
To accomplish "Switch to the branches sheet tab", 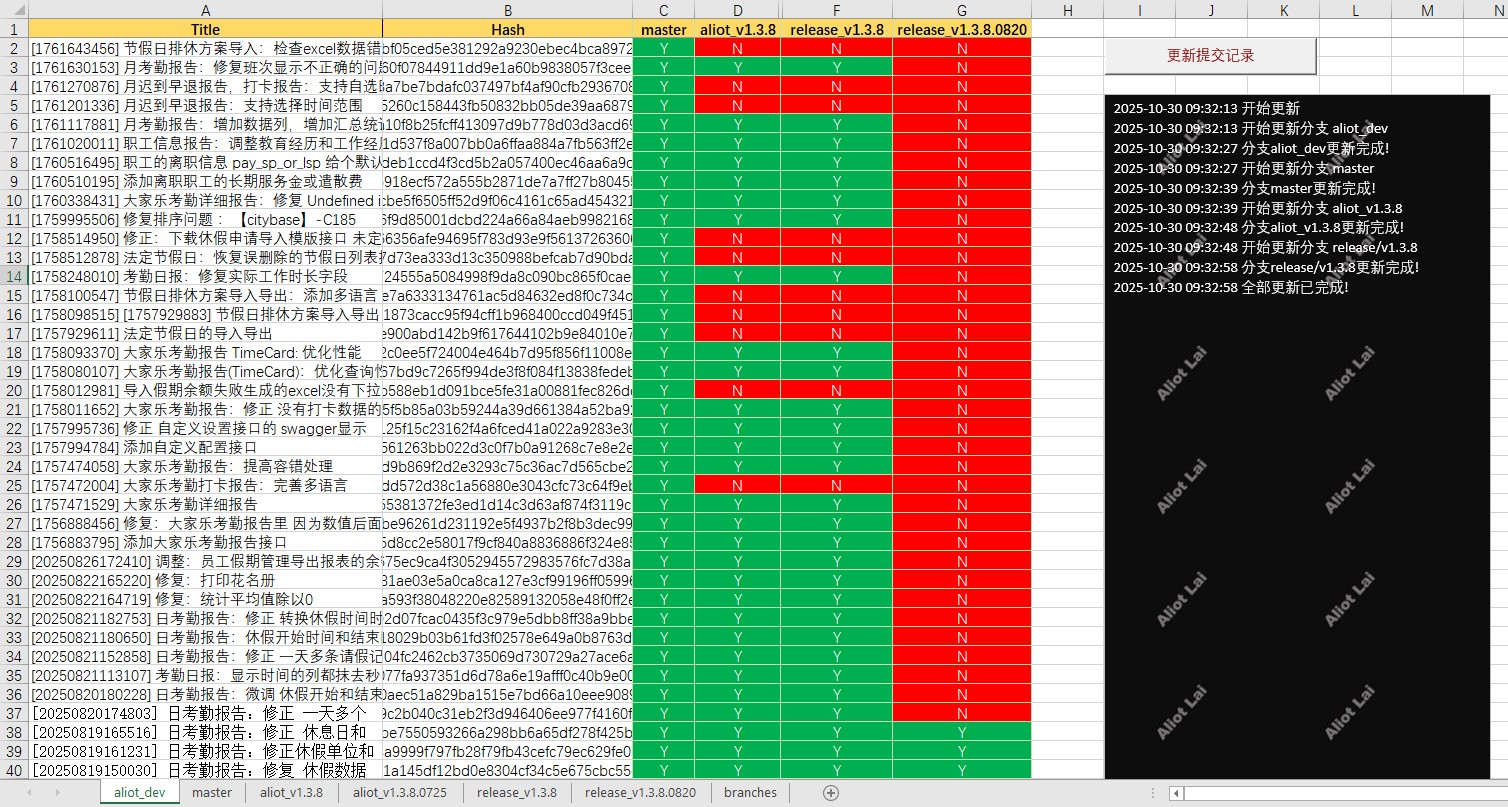I will (x=750, y=793).
